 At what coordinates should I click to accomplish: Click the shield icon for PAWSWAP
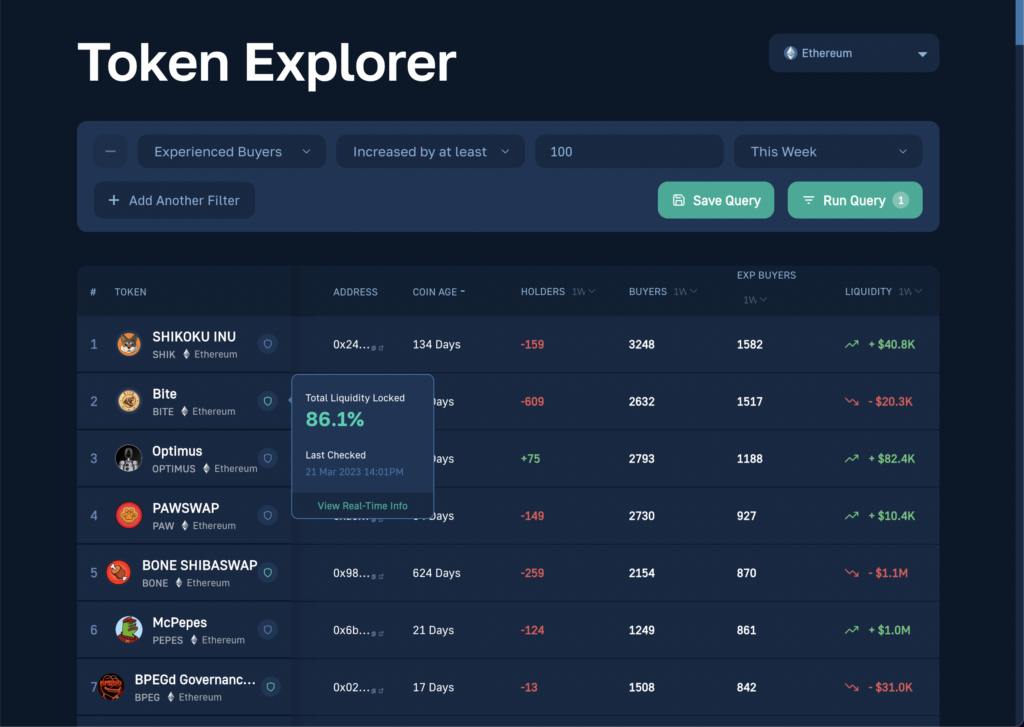tap(268, 515)
